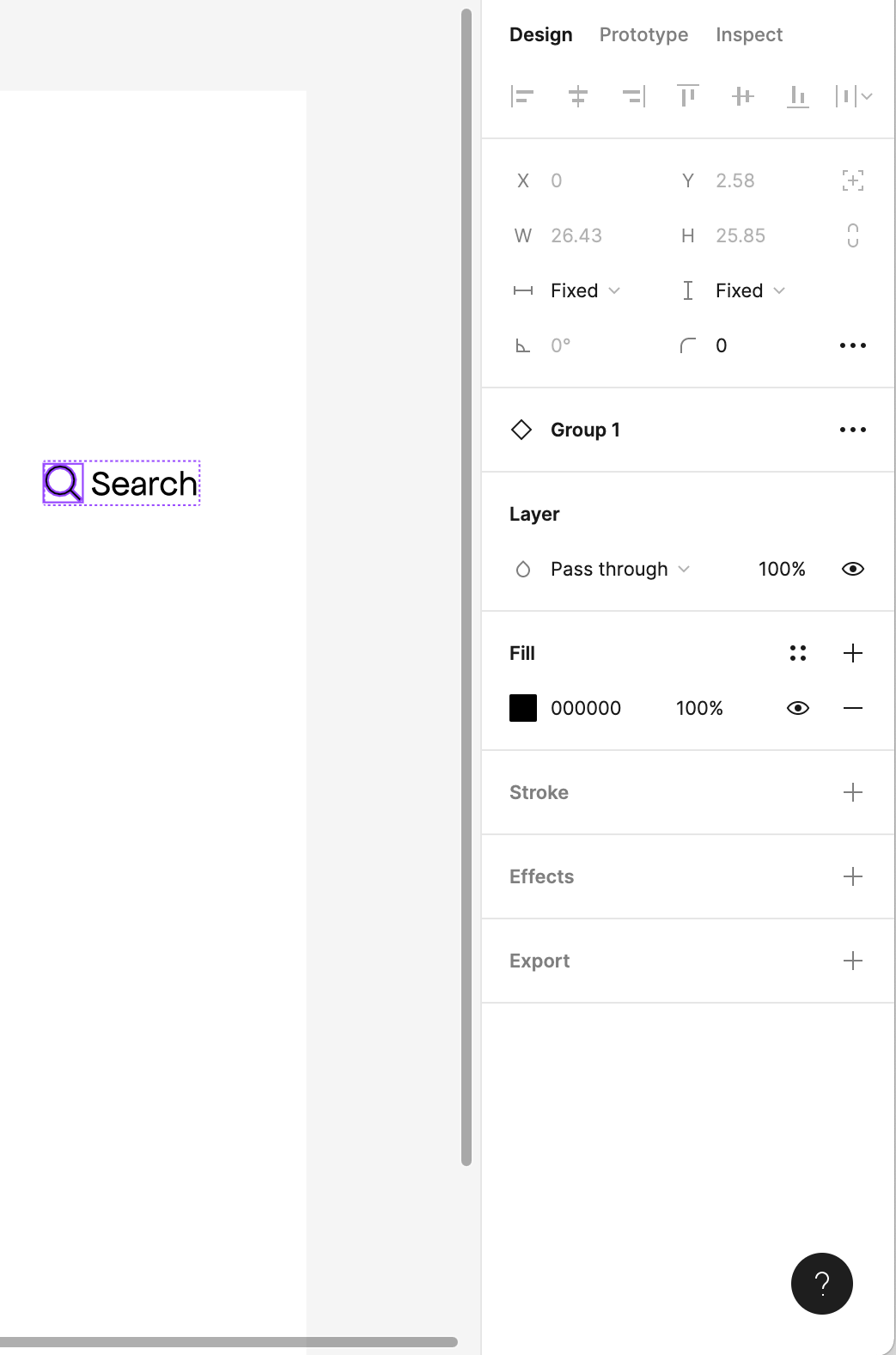The width and height of the screenshot is (896, 1355).
Task: Click the align top icon
Action: [688, 96]
